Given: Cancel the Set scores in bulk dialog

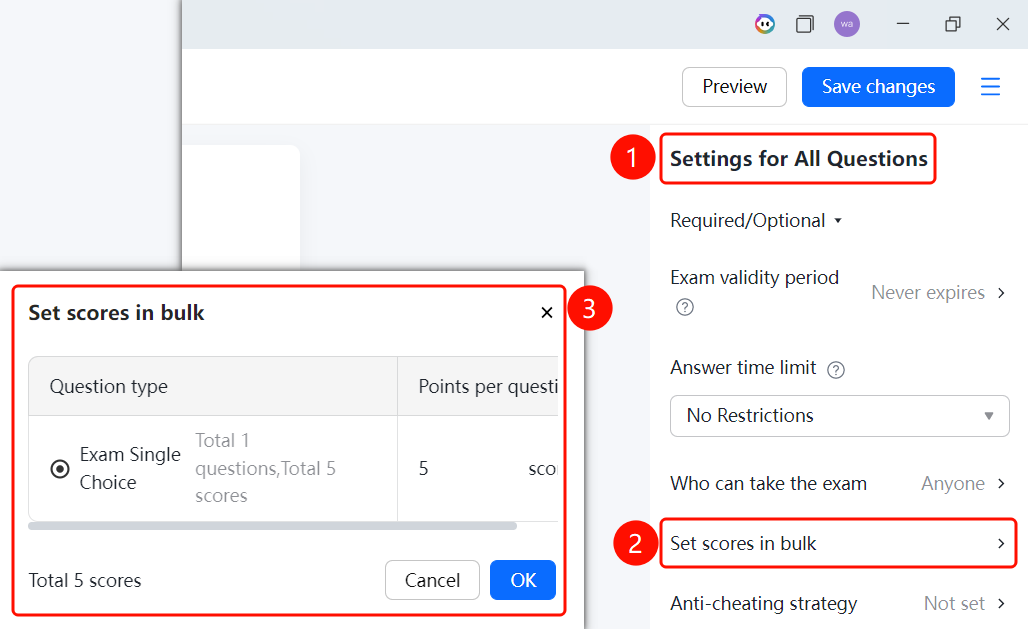Looking at the screenshot, I should click(x=432, y=580).
